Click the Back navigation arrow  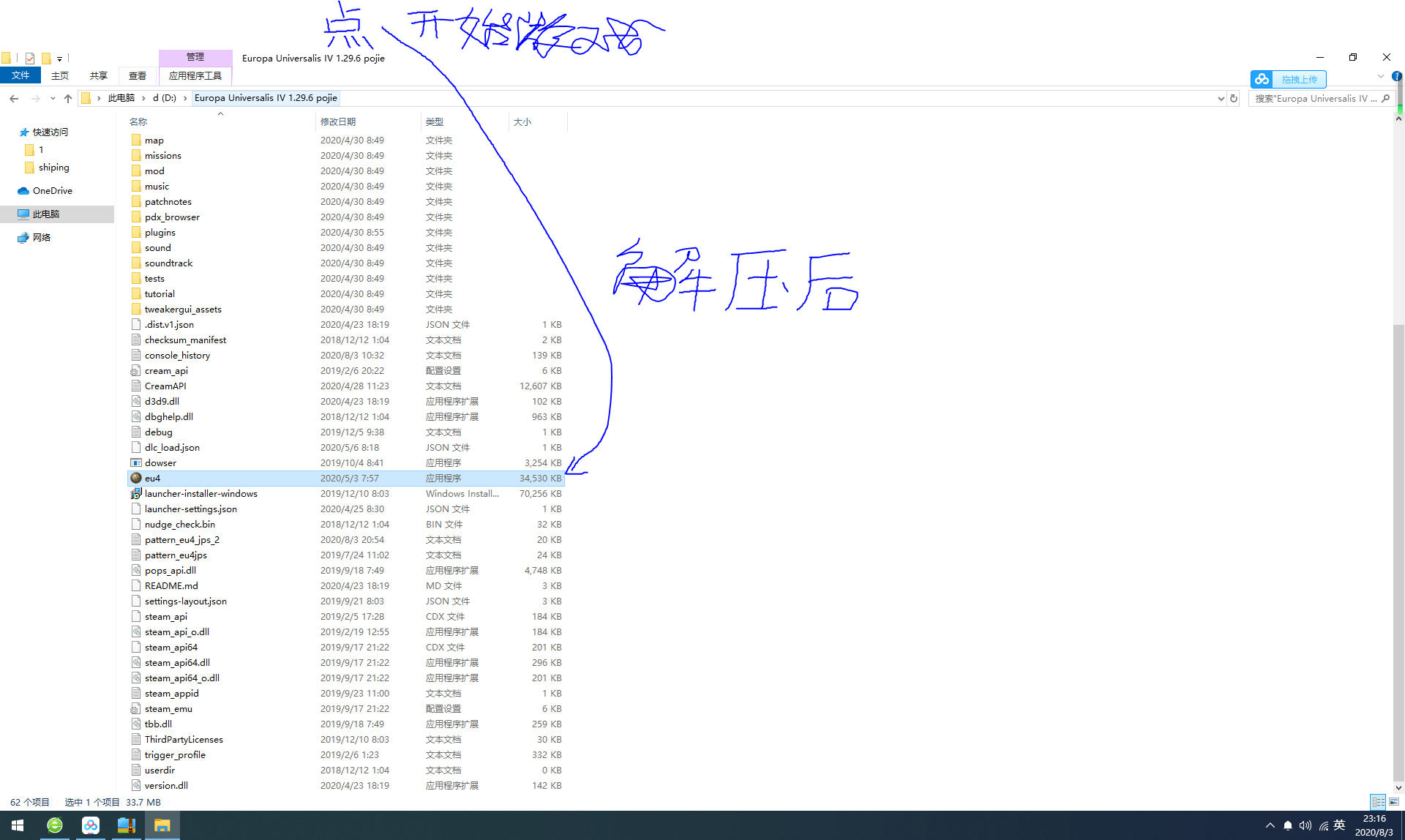point(14,98)
